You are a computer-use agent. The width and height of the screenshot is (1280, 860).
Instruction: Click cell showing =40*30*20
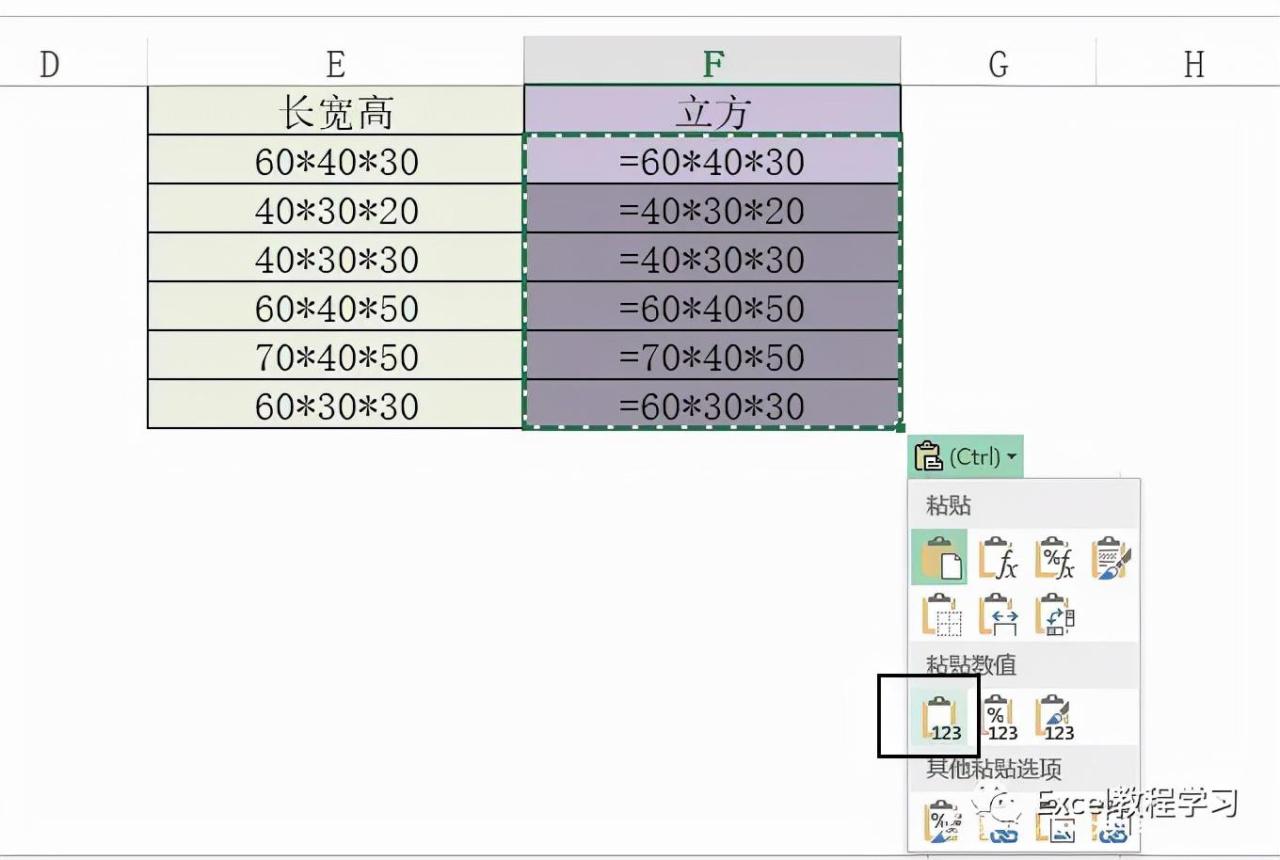(x=712, y=209)
